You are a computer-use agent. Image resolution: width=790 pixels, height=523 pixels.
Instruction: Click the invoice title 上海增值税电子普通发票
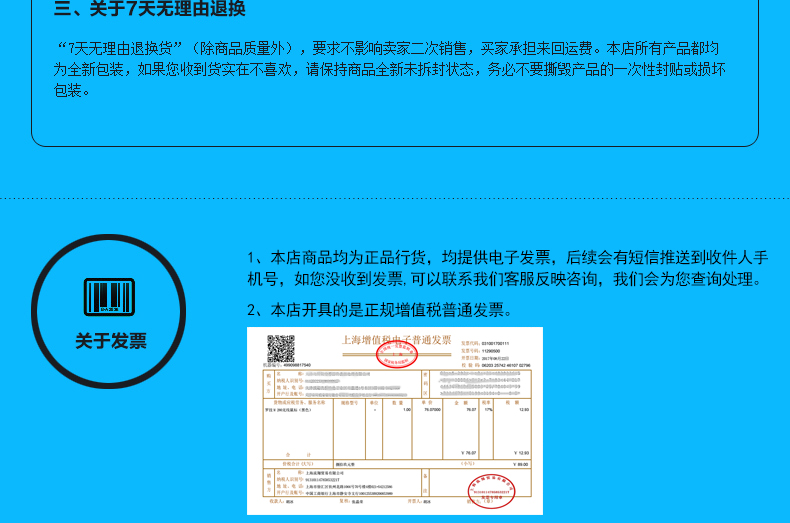[397, 340]
